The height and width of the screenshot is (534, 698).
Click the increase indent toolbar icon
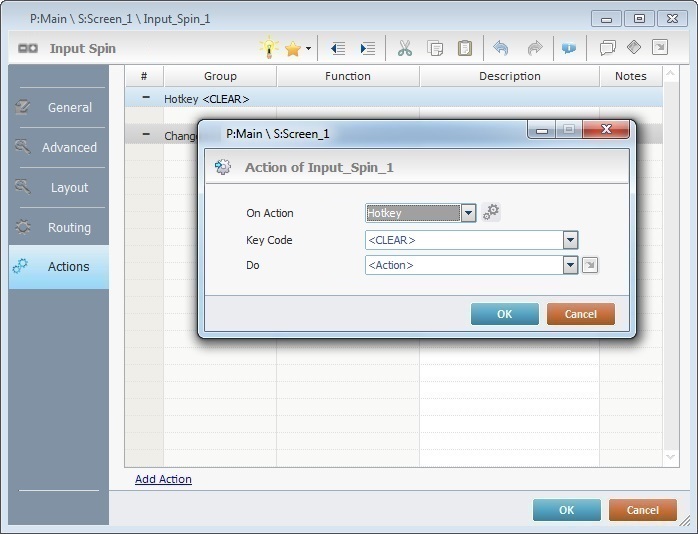click(368, 48)
